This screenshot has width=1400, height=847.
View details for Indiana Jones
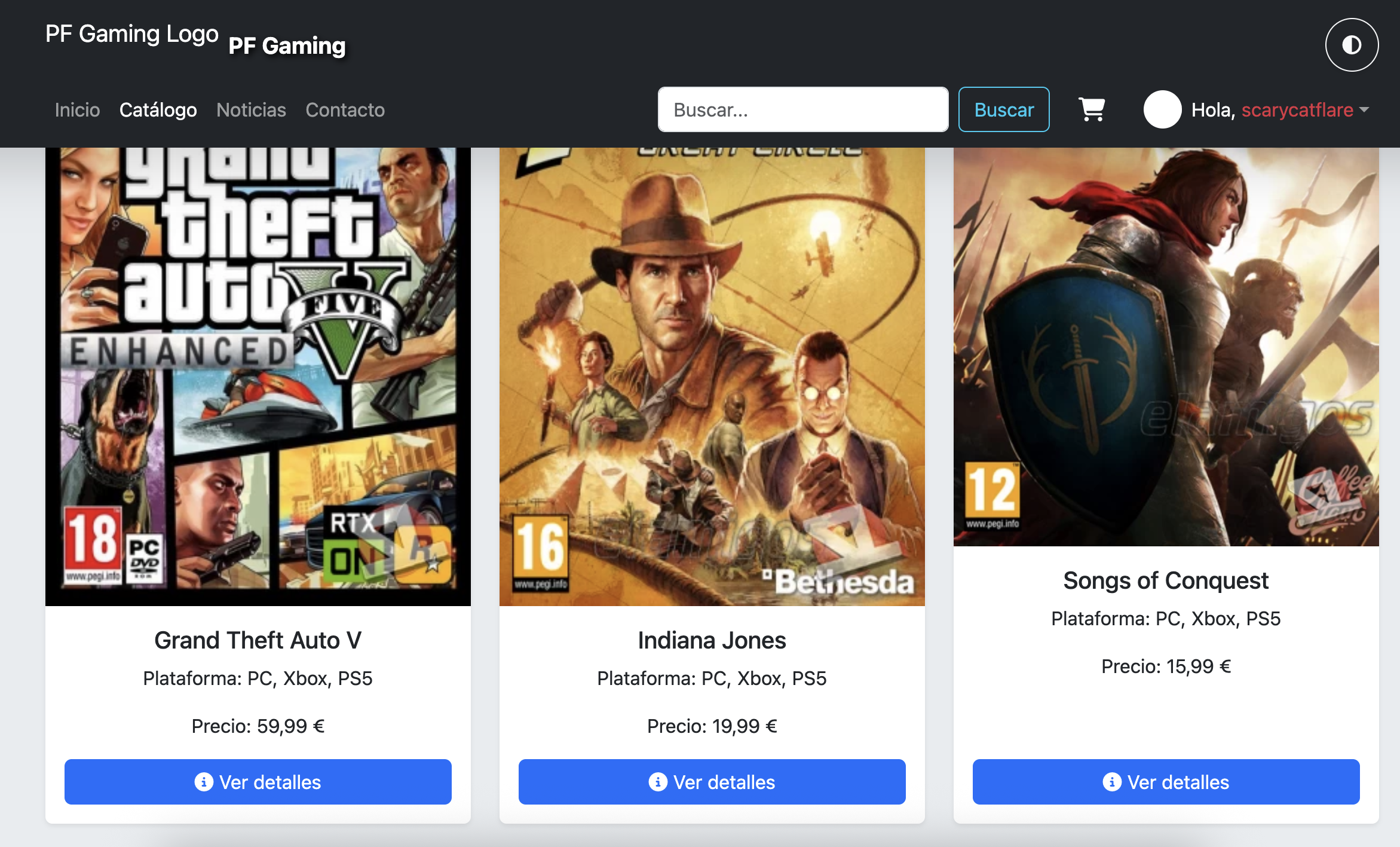[712, 782]
